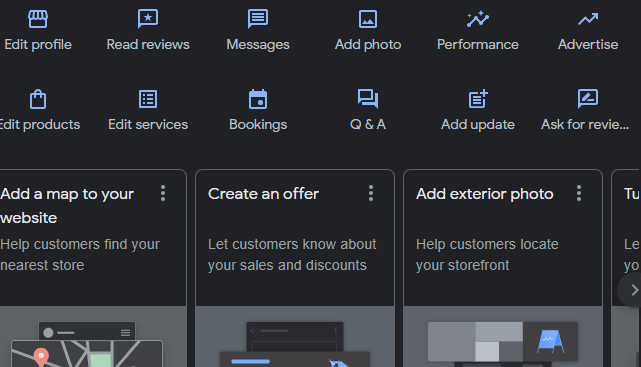Click the "Add update" label
This screenshot has width=641, height=367.
pos(478,125)
